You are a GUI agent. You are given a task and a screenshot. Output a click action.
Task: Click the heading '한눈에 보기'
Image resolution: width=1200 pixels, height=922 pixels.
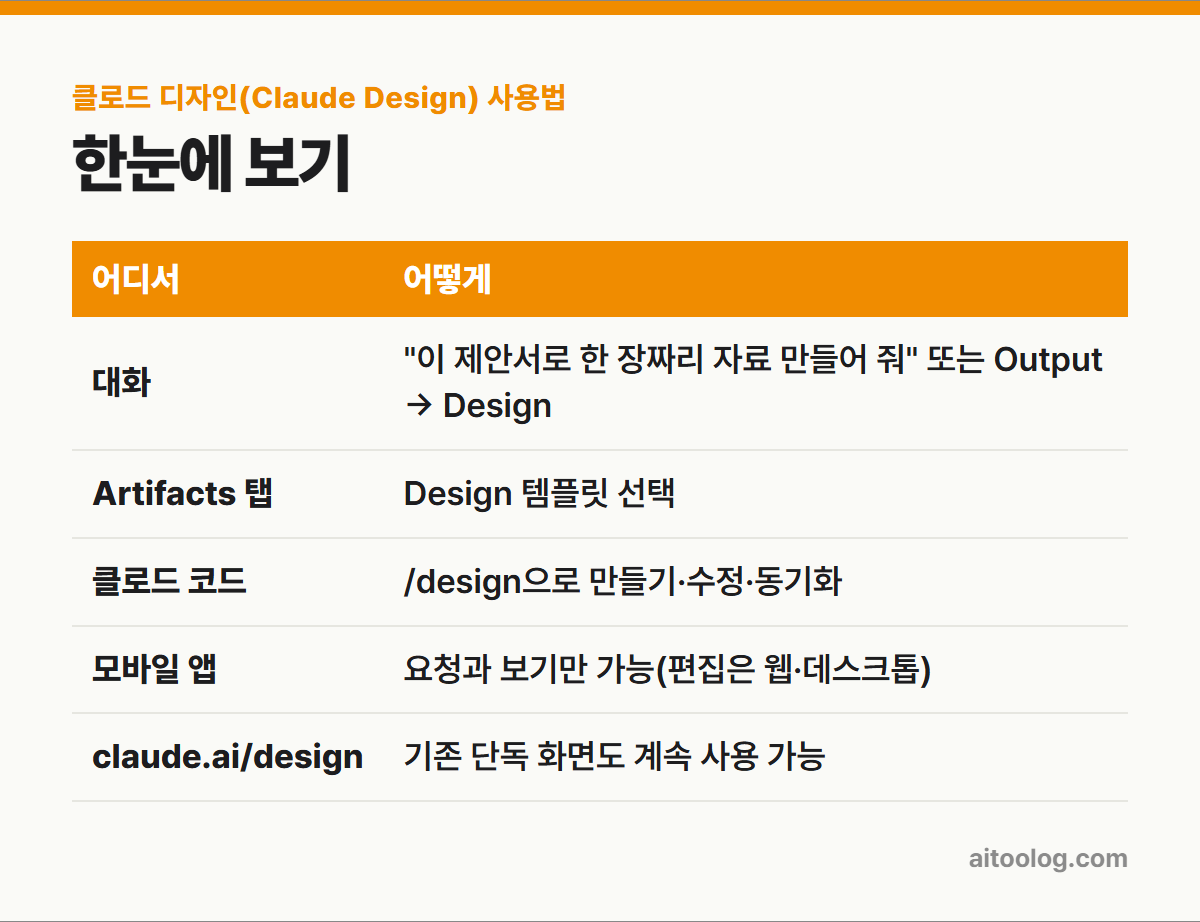pyautogui.click(x=211, y=165)
